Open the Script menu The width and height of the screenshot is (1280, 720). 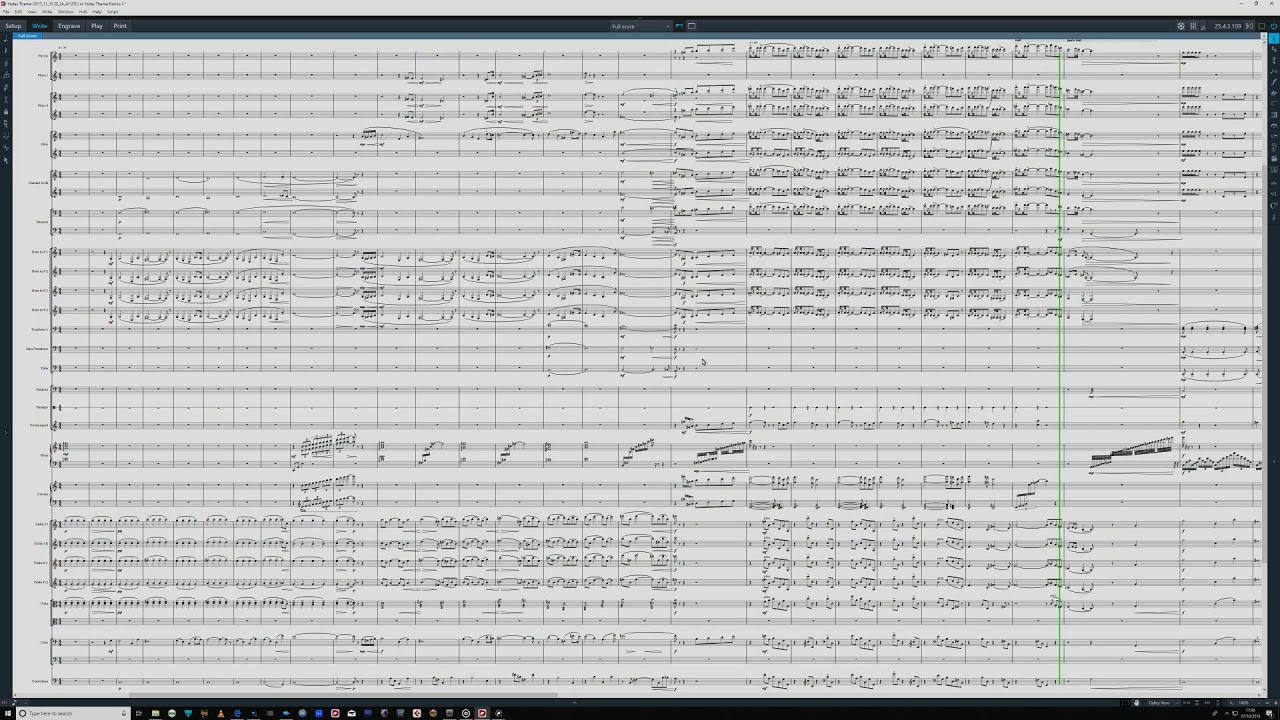point(112,12)
